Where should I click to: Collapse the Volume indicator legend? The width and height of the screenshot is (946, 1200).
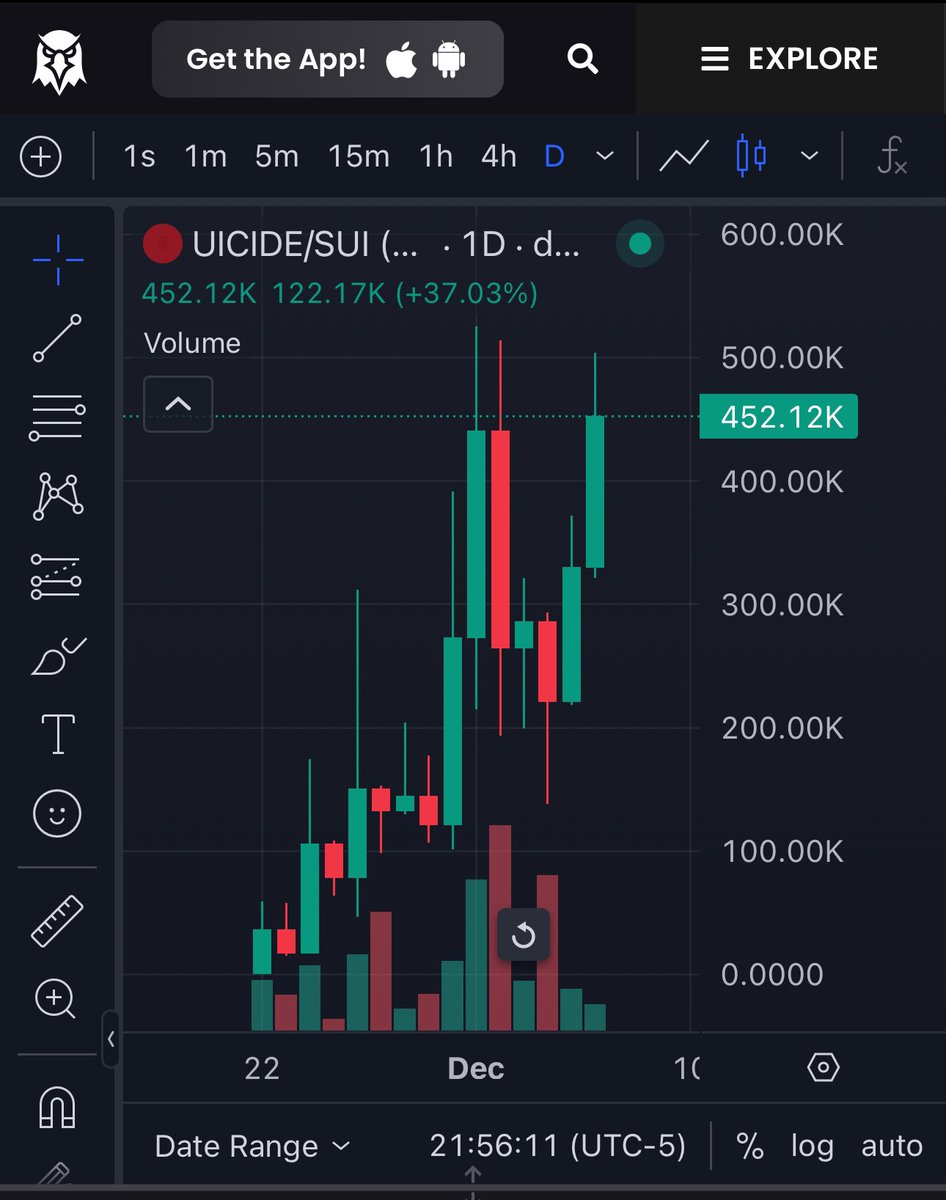pyautogui.click(x=178, y=404)
